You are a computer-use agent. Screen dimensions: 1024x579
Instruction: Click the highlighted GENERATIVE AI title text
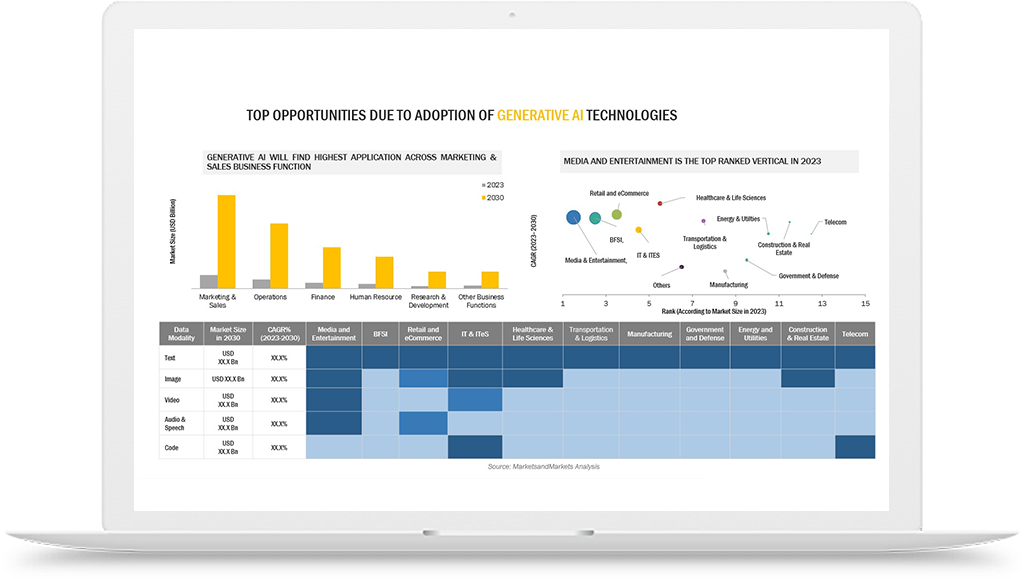(x=540, y=115)
